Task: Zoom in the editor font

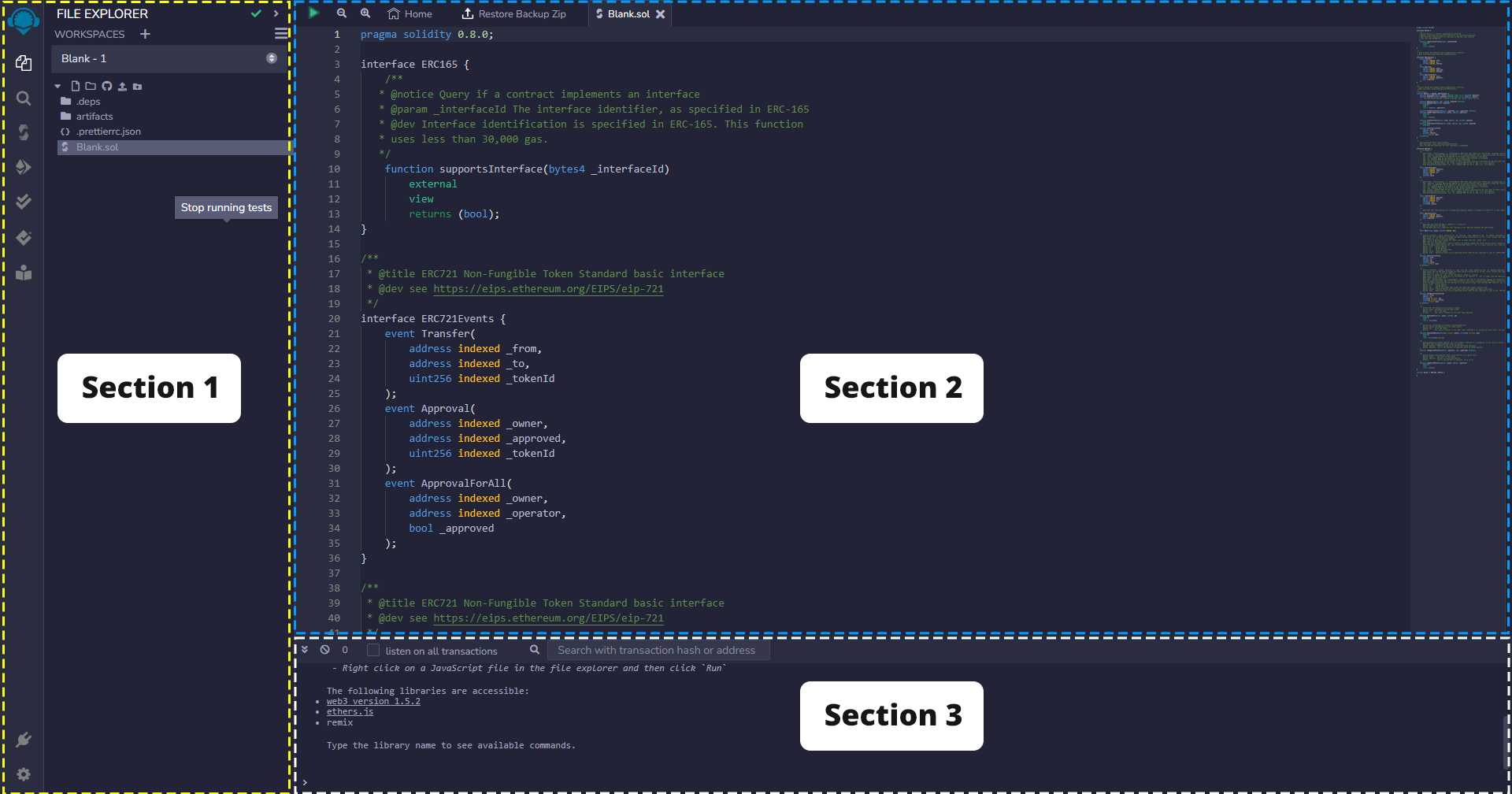Action: pyautogui.click(x=365, y=13)
